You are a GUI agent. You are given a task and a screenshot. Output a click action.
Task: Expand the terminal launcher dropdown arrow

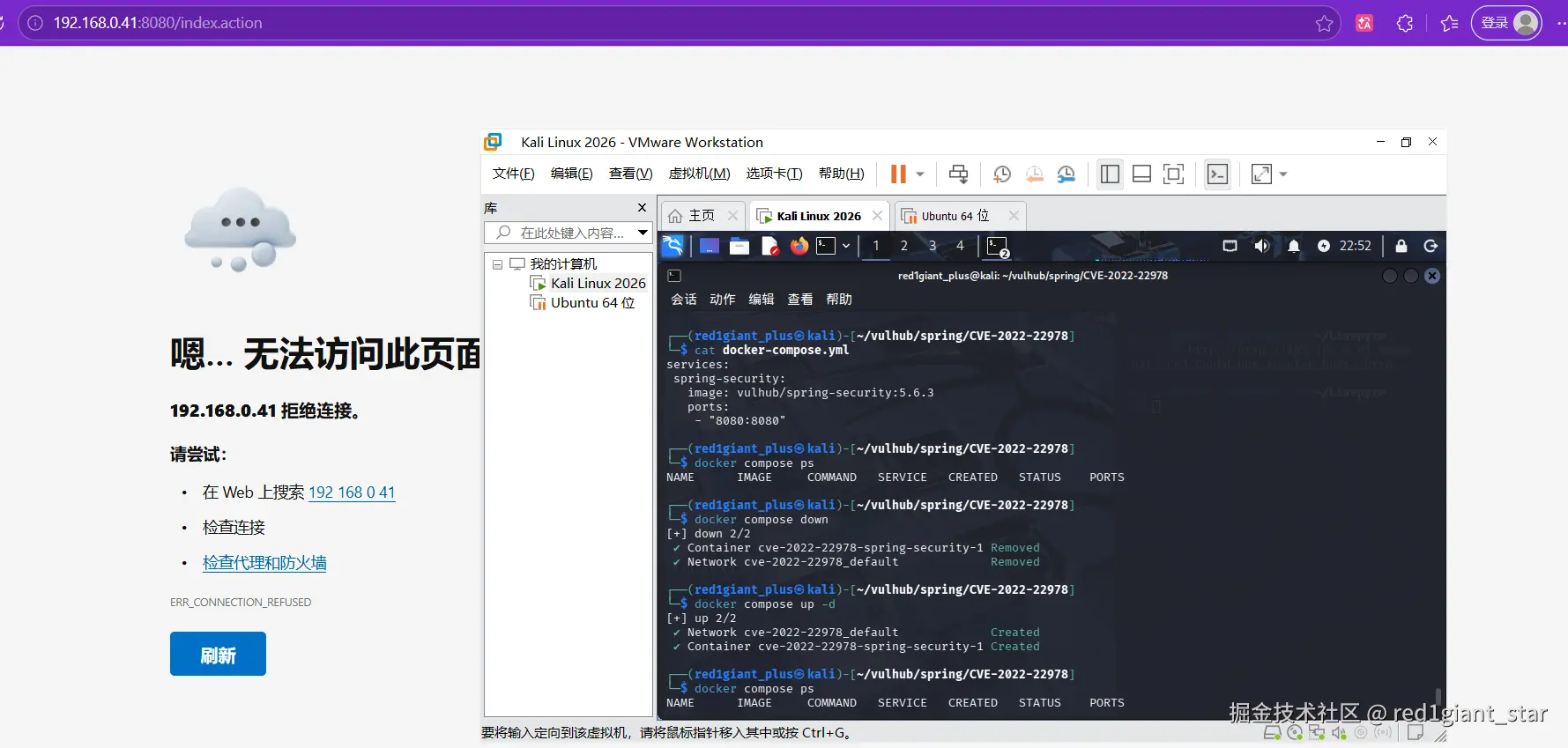(x=846, y=246)
